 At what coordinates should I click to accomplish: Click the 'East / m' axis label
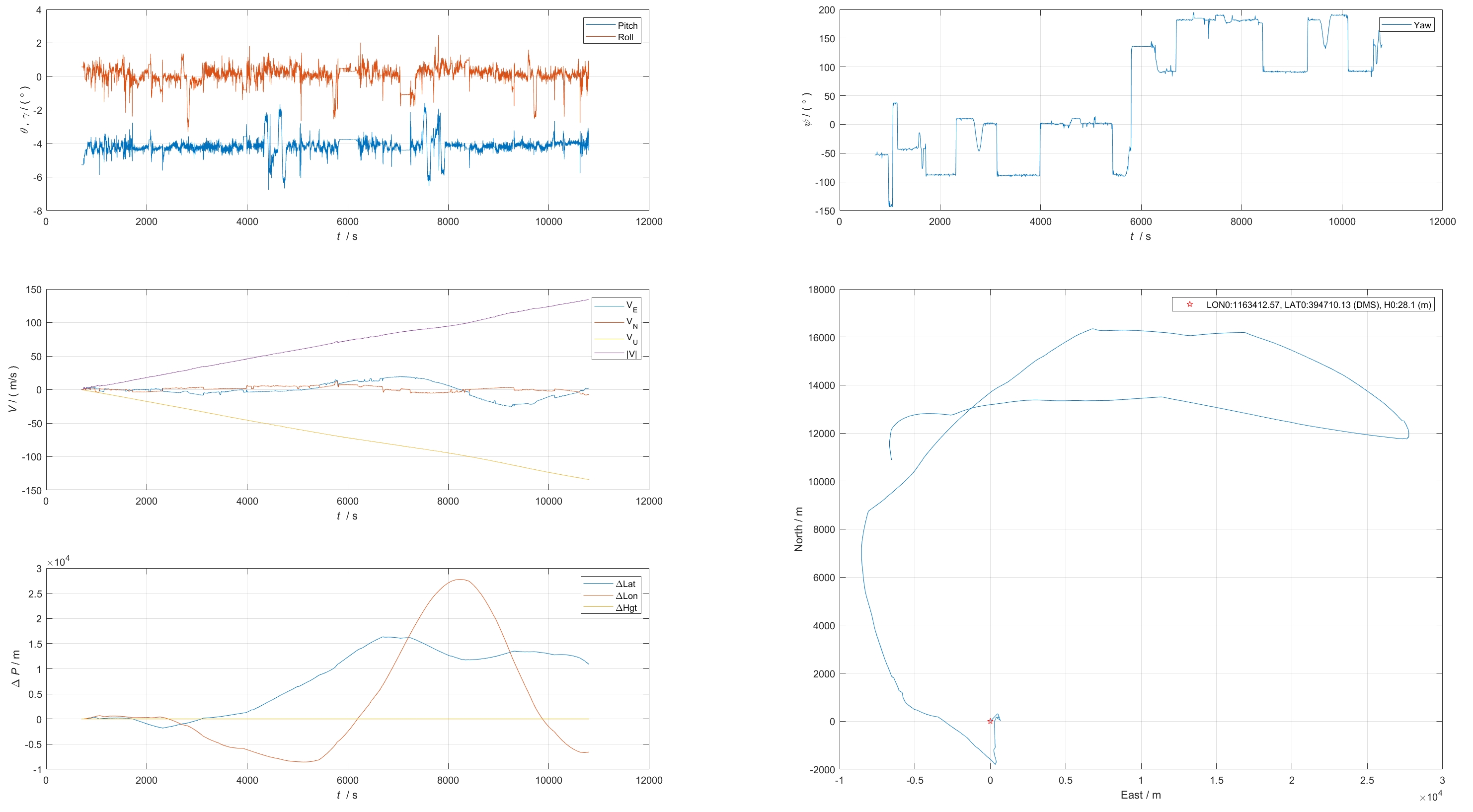tap(1140, 795)
